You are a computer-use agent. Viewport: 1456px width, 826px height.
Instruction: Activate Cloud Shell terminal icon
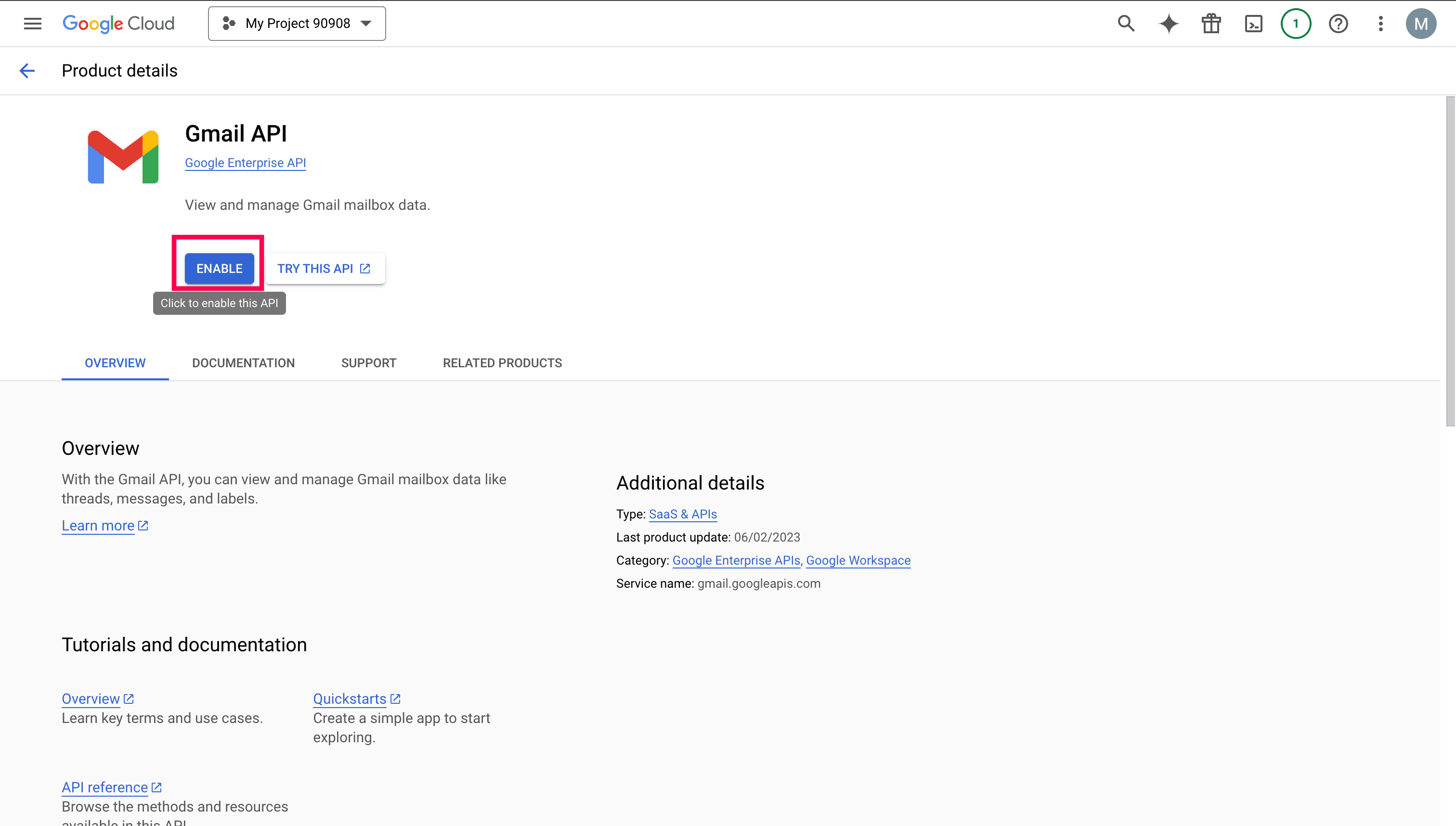tap(1253, 23)
